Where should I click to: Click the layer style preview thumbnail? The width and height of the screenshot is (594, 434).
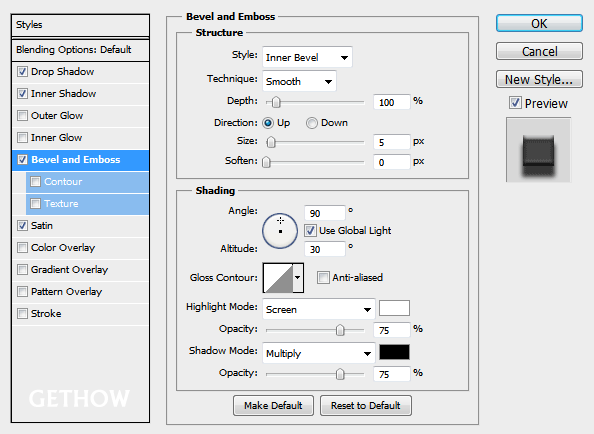(x=538, y=150)
